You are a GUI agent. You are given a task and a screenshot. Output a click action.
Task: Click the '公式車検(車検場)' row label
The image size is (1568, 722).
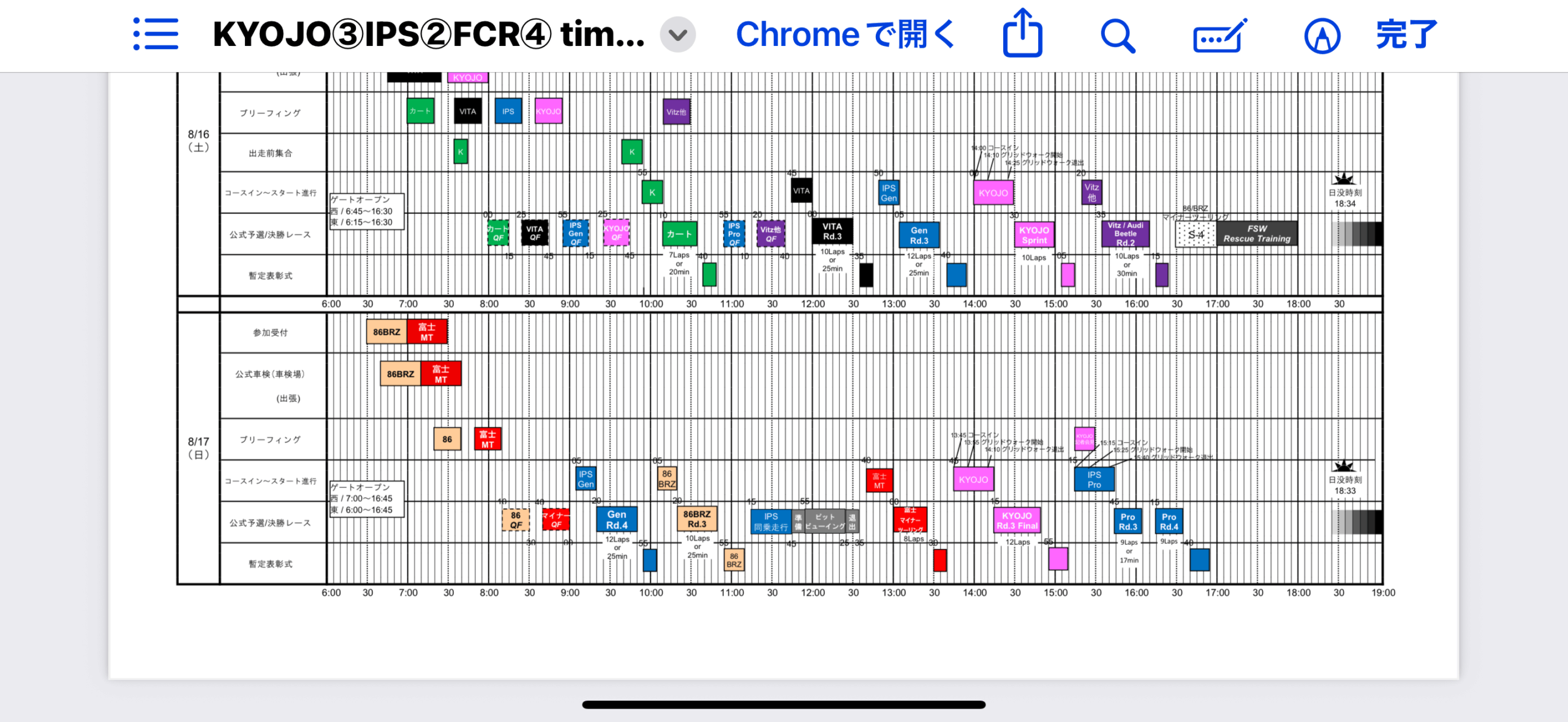point(270,374)
